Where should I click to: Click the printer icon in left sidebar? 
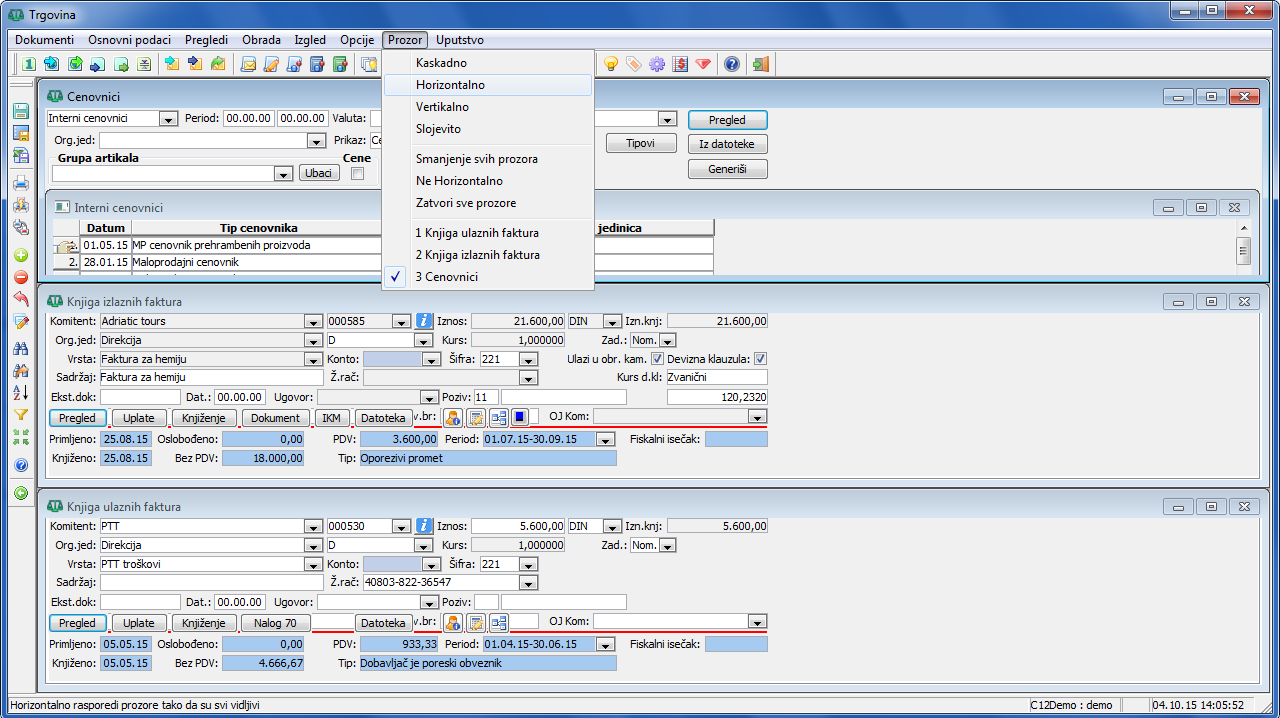(x=21, y=183)
